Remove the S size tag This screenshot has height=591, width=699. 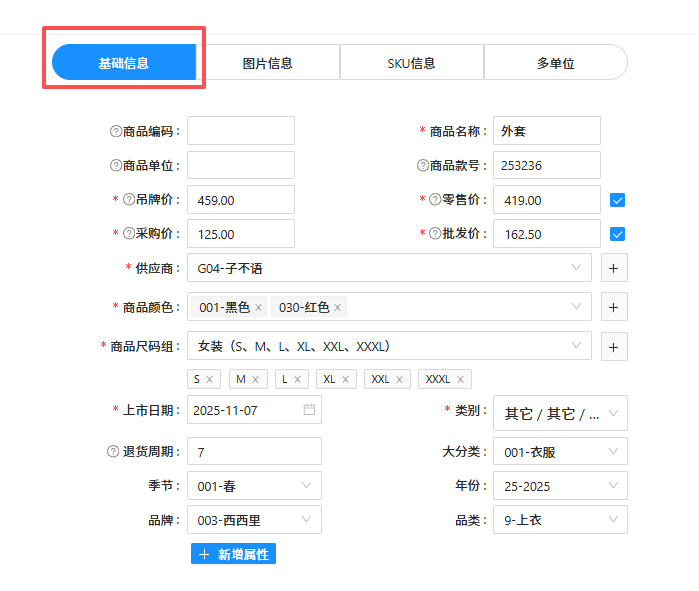210,379
